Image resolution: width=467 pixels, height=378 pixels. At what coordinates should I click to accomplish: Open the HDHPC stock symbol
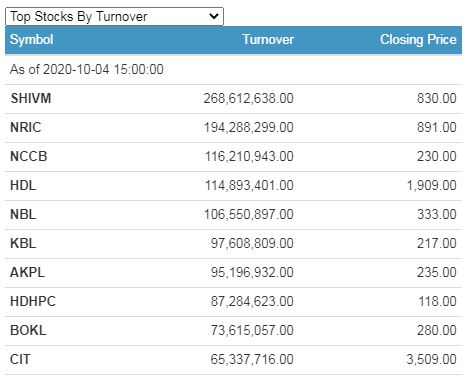33,301
